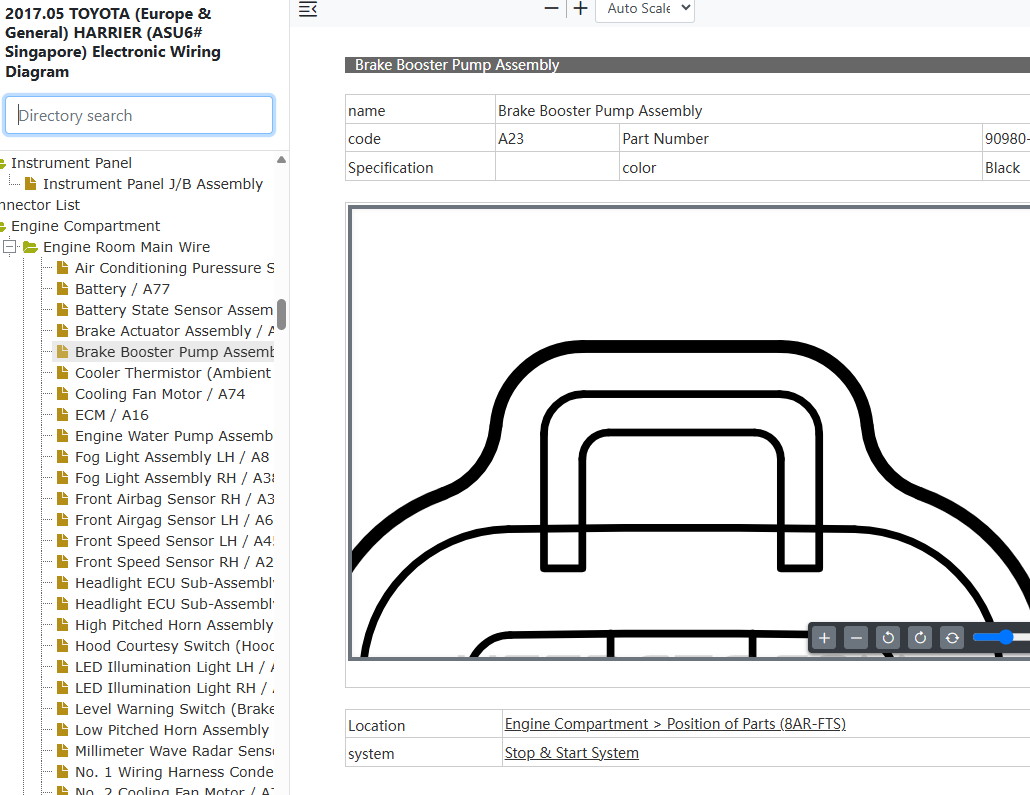Image resolution: width=1030 pixels, height=795 pixels.
Task: Rotate connector image counterclockwise
Action: pos(888,637)
